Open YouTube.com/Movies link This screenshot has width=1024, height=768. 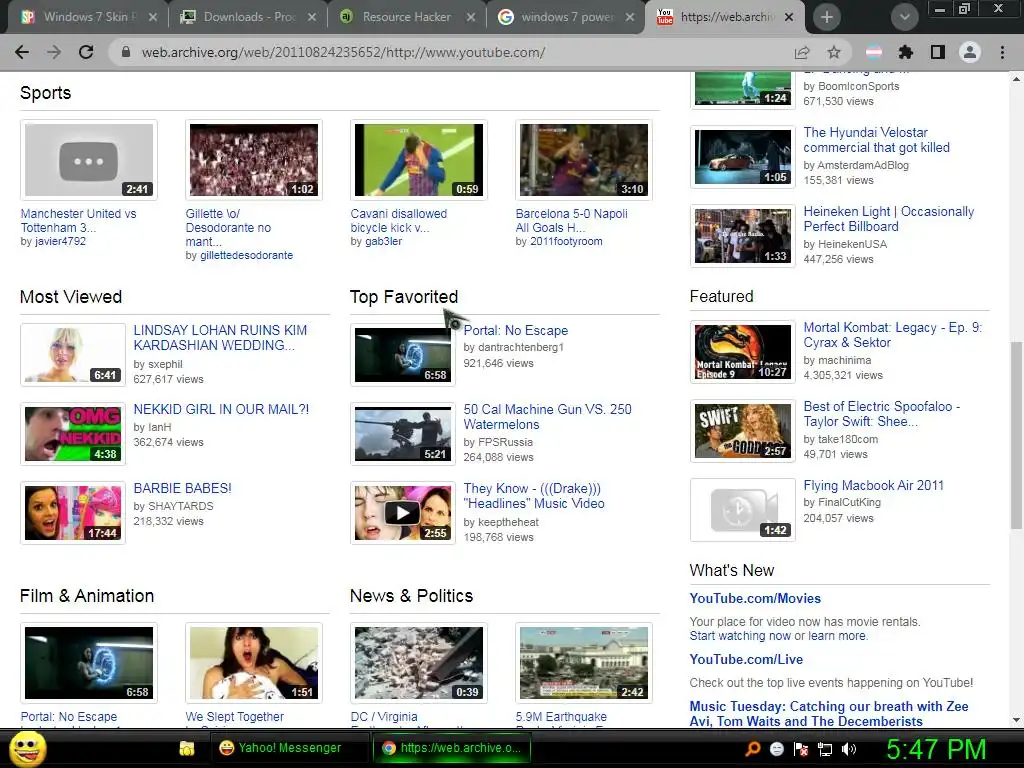(755, 598)
